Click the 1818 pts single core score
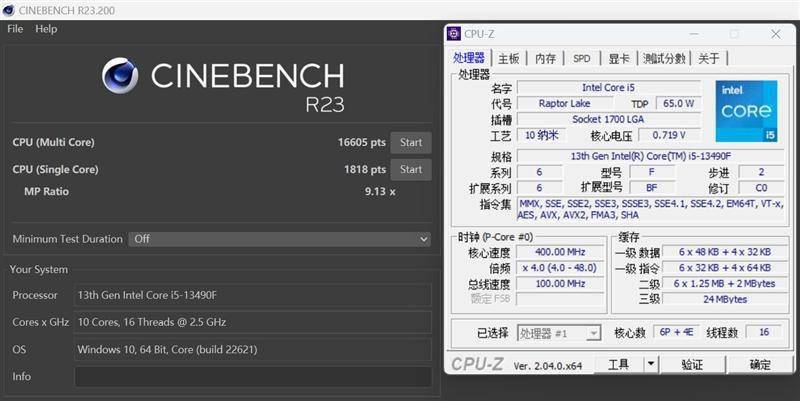800x401 pixels. pyautogui.click(x=364, y=169)
